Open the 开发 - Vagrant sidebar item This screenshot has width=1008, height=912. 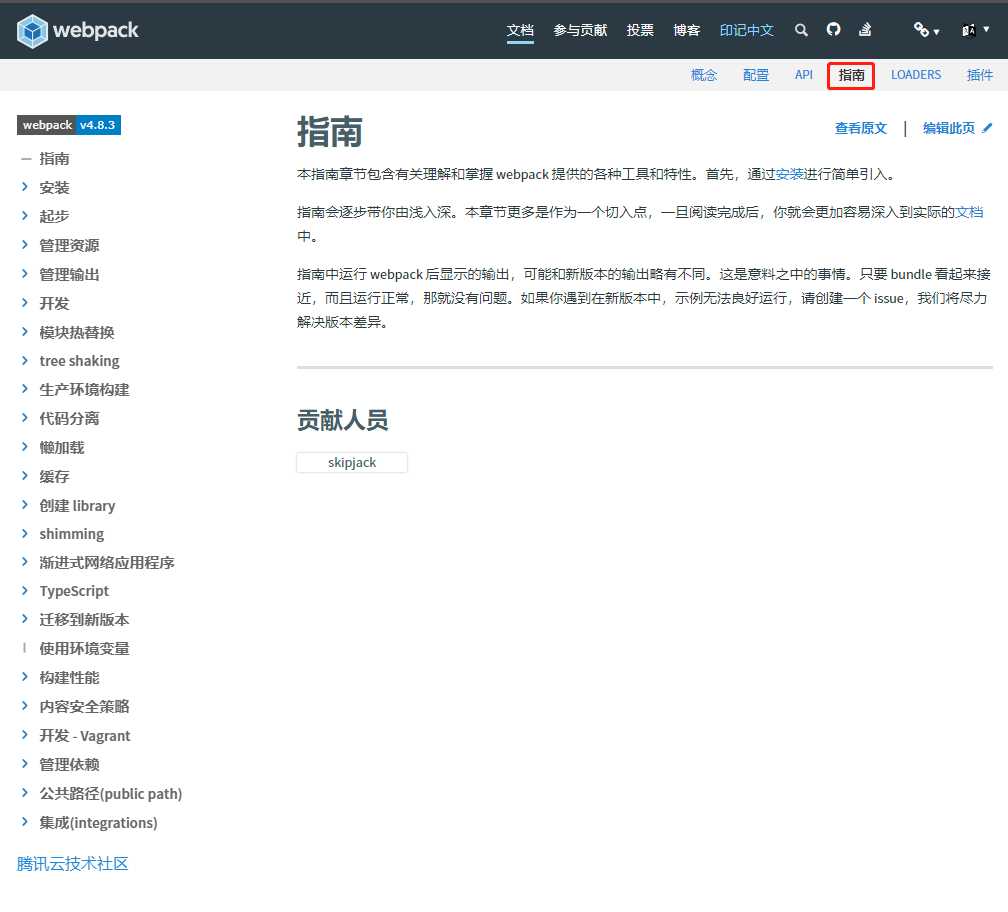(x=85, y=735)
